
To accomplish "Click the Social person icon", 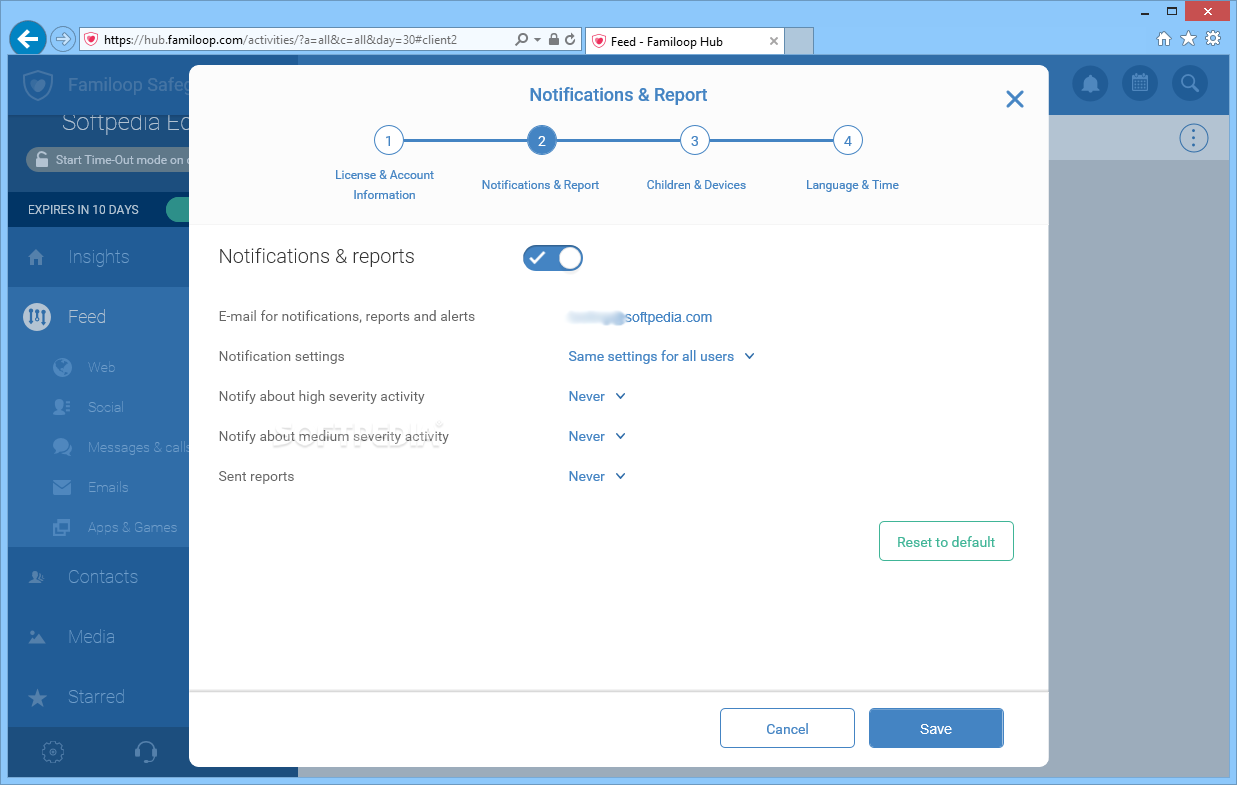I will [62, 407].
